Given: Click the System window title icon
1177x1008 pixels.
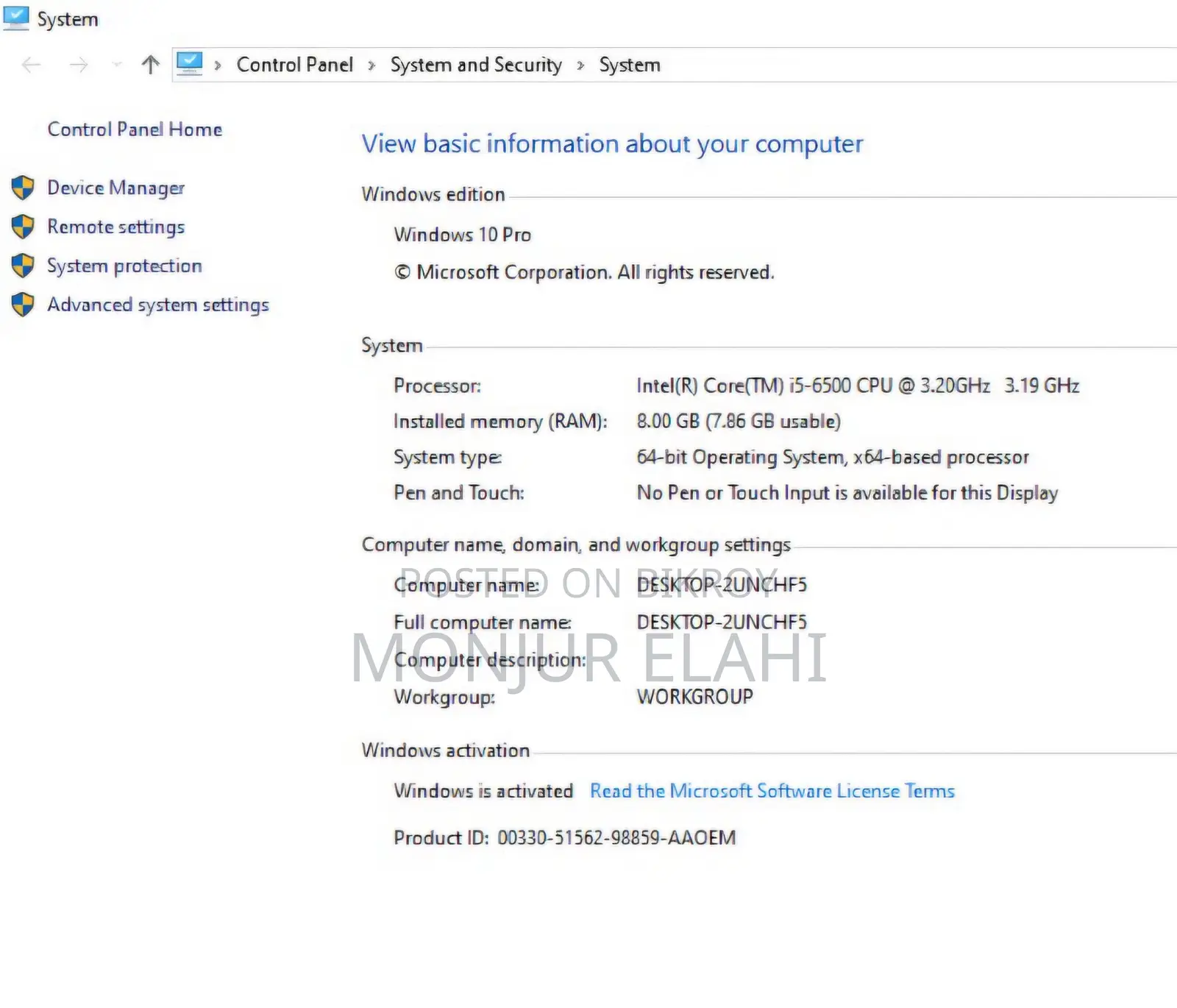Looking at the screenshot, I should click(16, 18).
